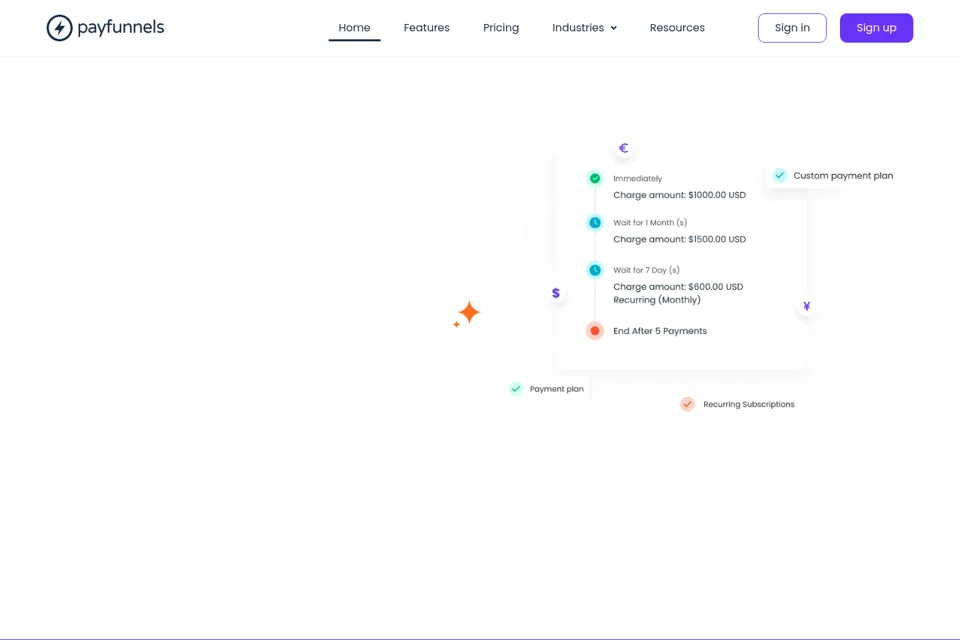Click the clock icon beside Wait for 7 Day

pyautogui.click(x=594, y=270)
